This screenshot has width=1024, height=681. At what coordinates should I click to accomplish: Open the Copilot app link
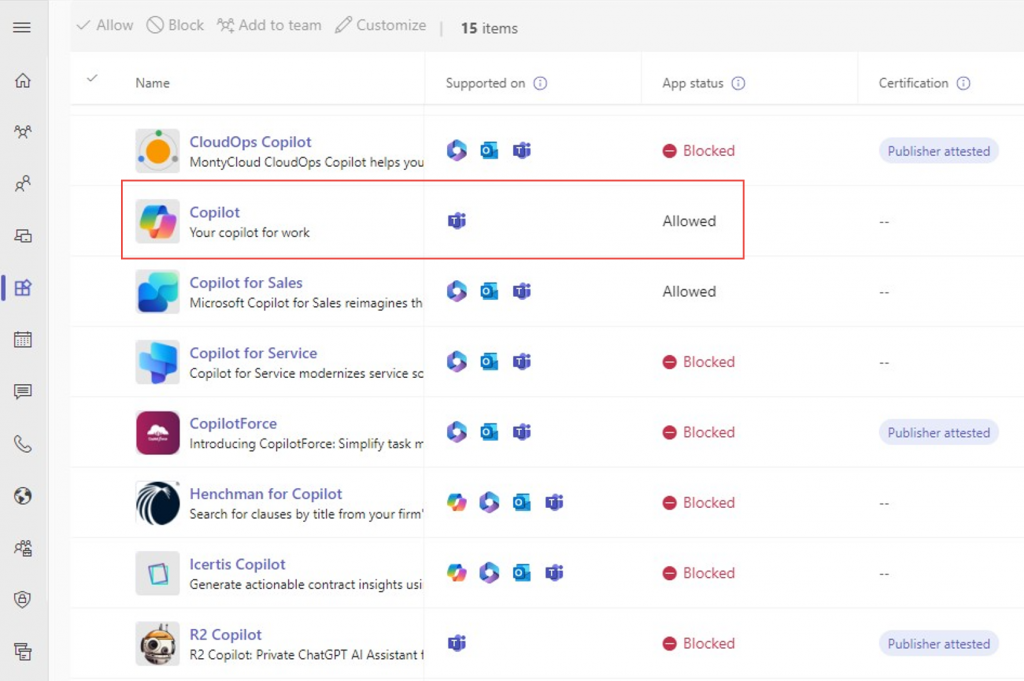(214, 212)
